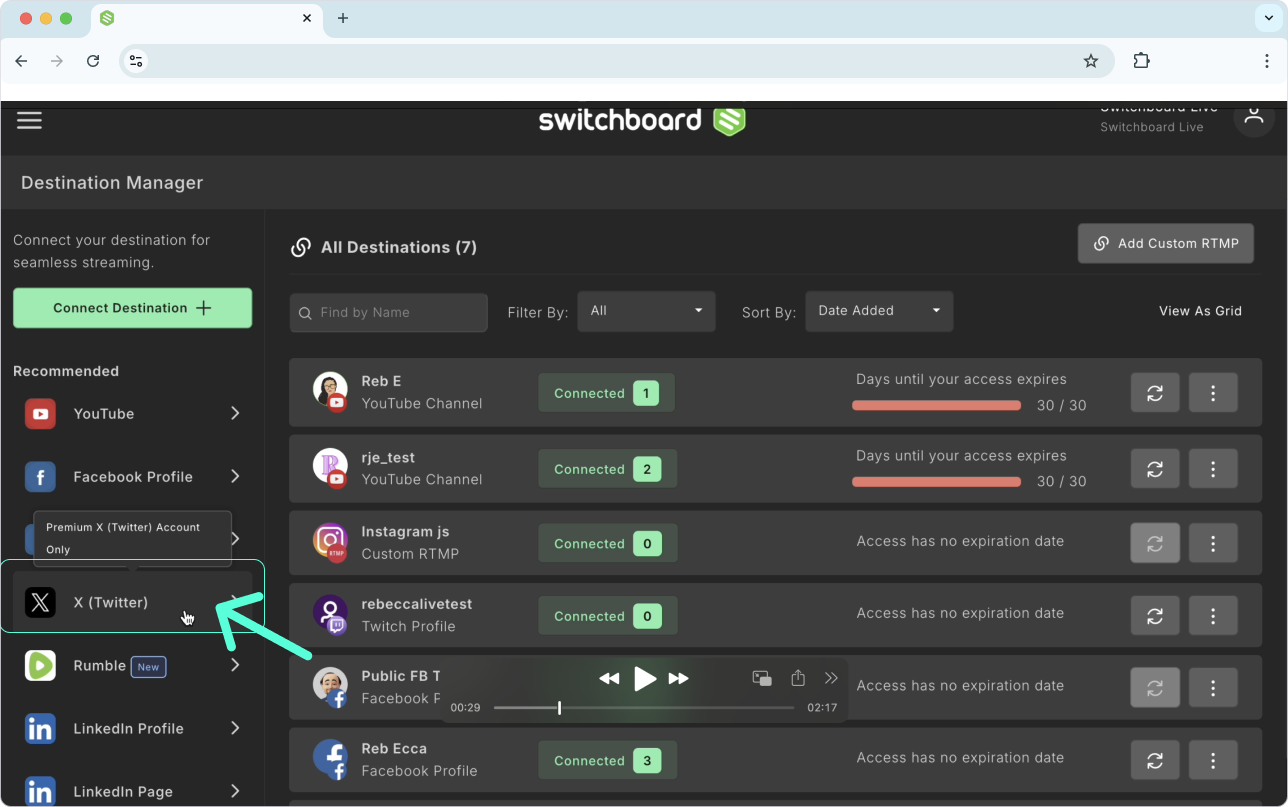1288x807 pixels.
Task: Refresh the Reb Ecca Facebook destination
Action: pos(1155,761)
